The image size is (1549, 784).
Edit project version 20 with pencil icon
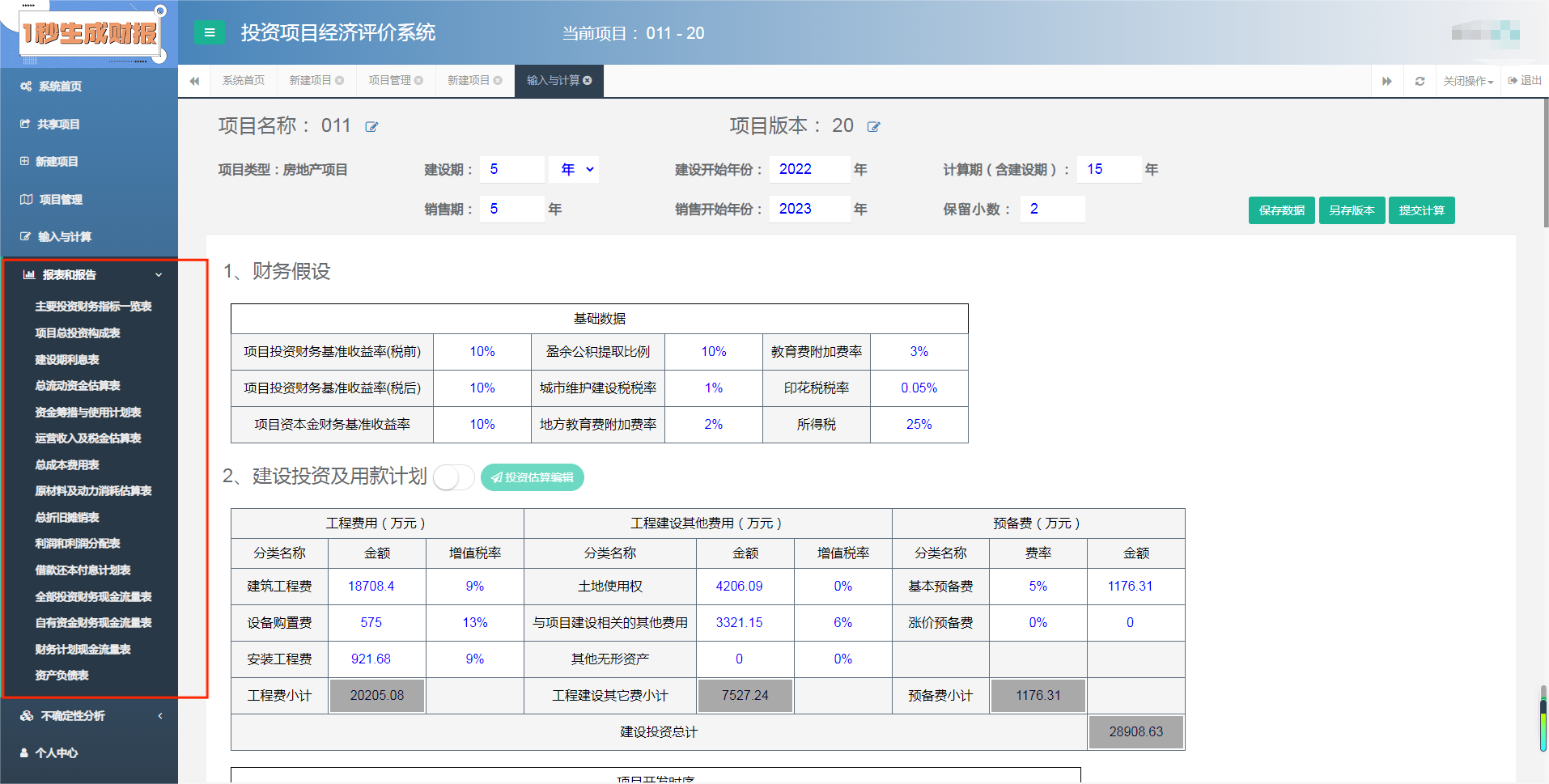[873, 126]
